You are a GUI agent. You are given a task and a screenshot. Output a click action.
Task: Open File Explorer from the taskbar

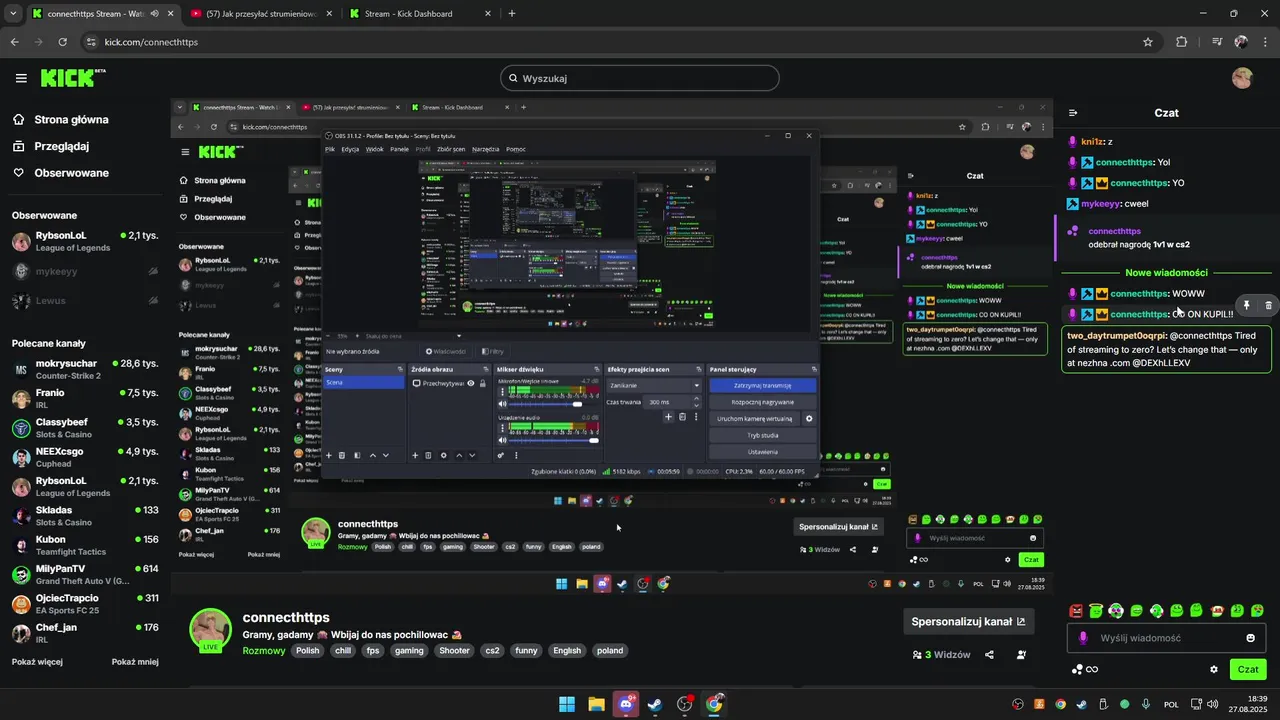click(x=596, y=704)
